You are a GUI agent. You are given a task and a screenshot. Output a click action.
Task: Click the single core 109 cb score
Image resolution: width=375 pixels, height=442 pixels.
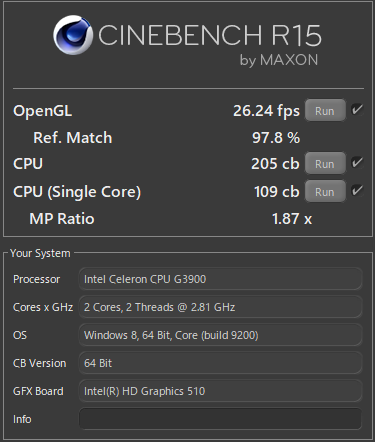(277, 192)
